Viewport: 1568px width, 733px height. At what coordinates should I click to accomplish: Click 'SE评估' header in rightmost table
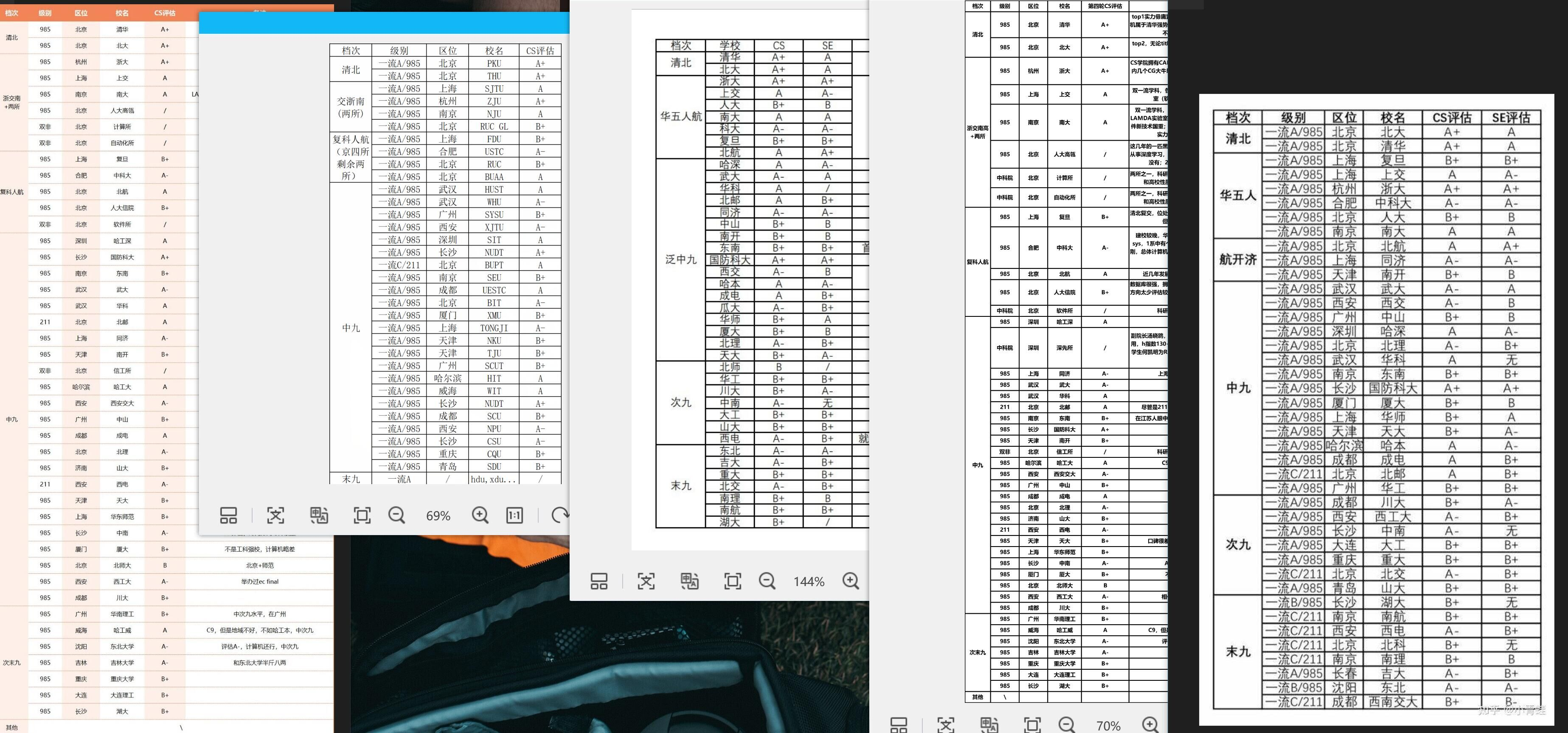pyautogui.click(x=1511, y=118)
